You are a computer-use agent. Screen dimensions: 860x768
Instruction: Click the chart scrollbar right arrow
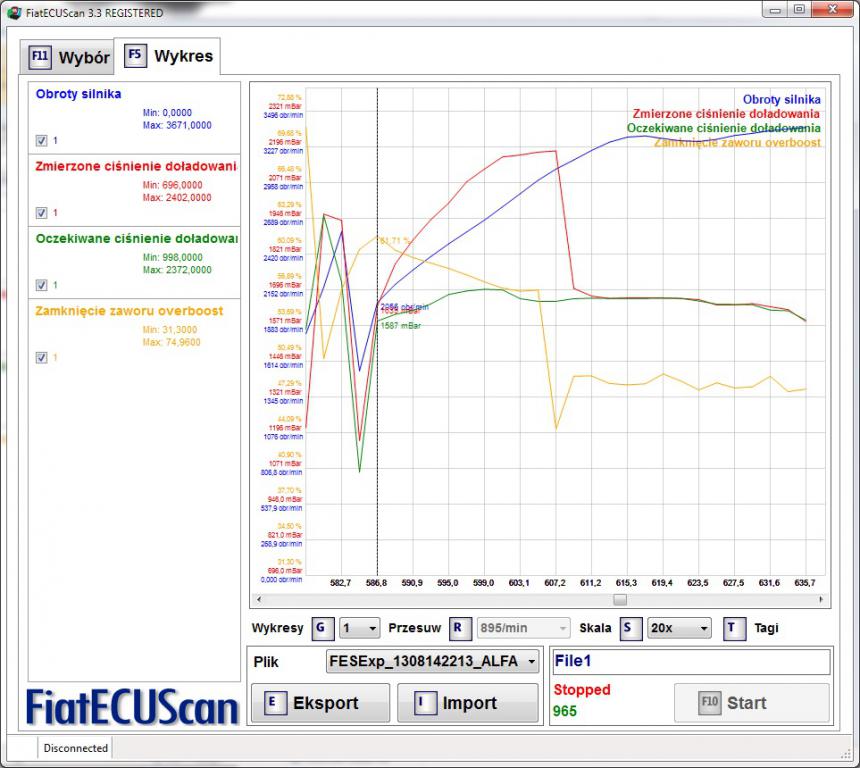pyautogui.click(x=821, y=600)
